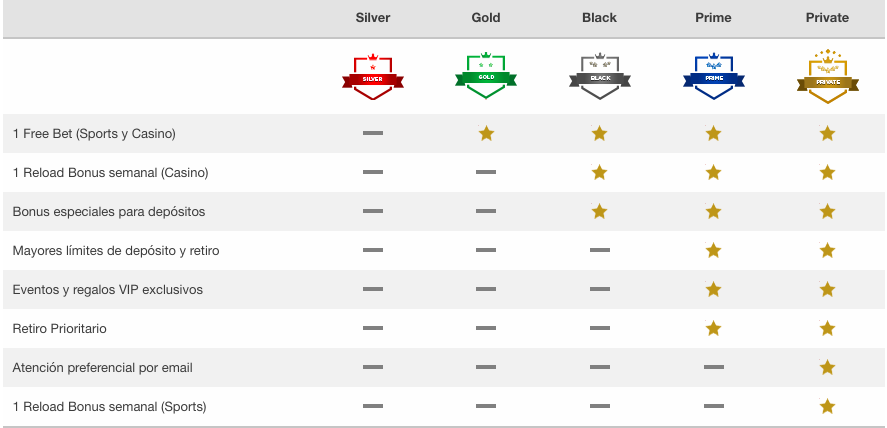Click the red Silver tier badge
The width and height of the screenshot is (887, 428).
tap(373, 77)
